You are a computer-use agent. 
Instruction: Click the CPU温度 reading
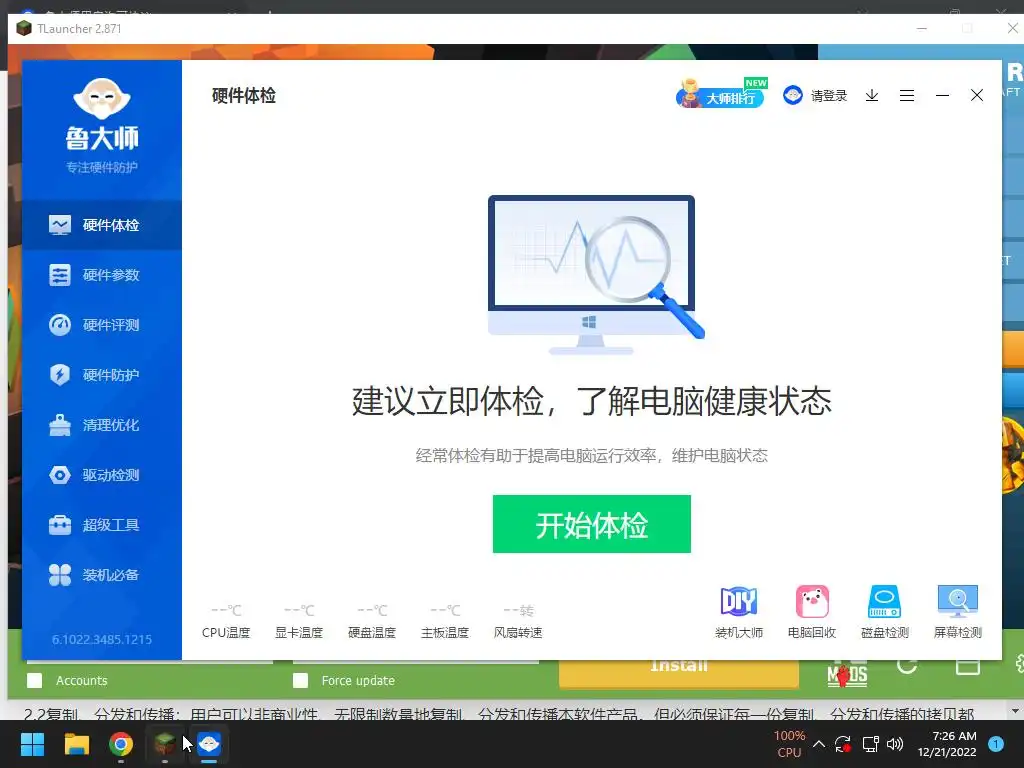click(x=226, y=621)
